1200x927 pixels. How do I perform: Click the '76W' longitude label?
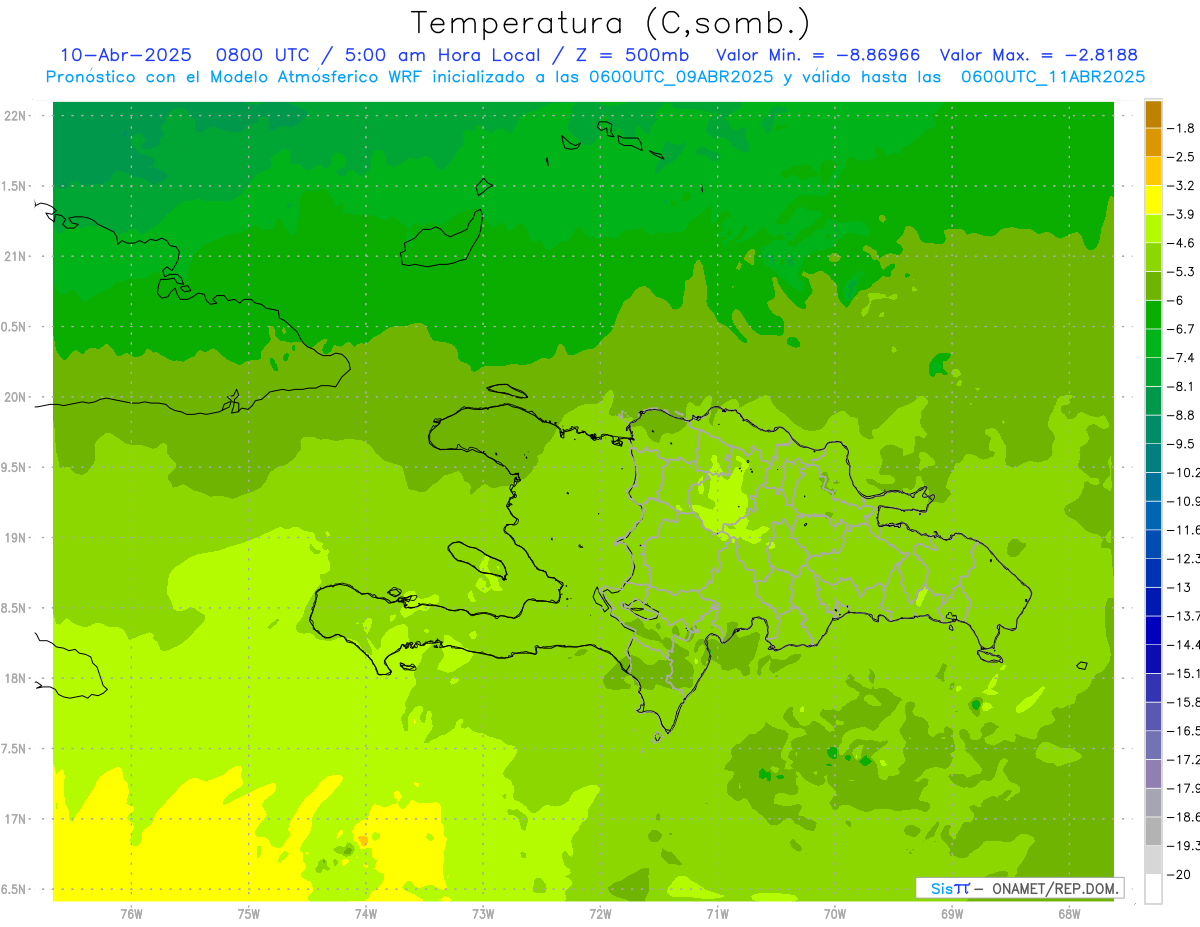(x=131, y=914)
